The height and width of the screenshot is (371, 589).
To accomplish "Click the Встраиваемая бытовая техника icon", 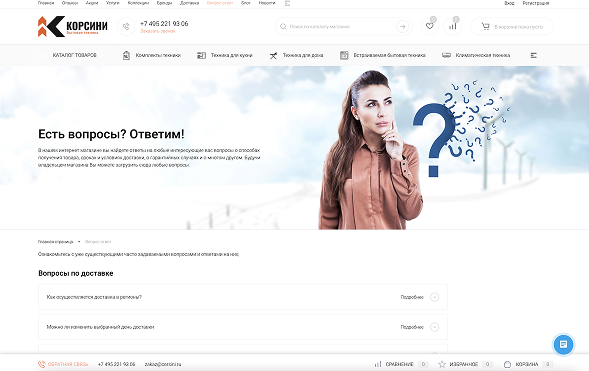I will click(344, 55).
